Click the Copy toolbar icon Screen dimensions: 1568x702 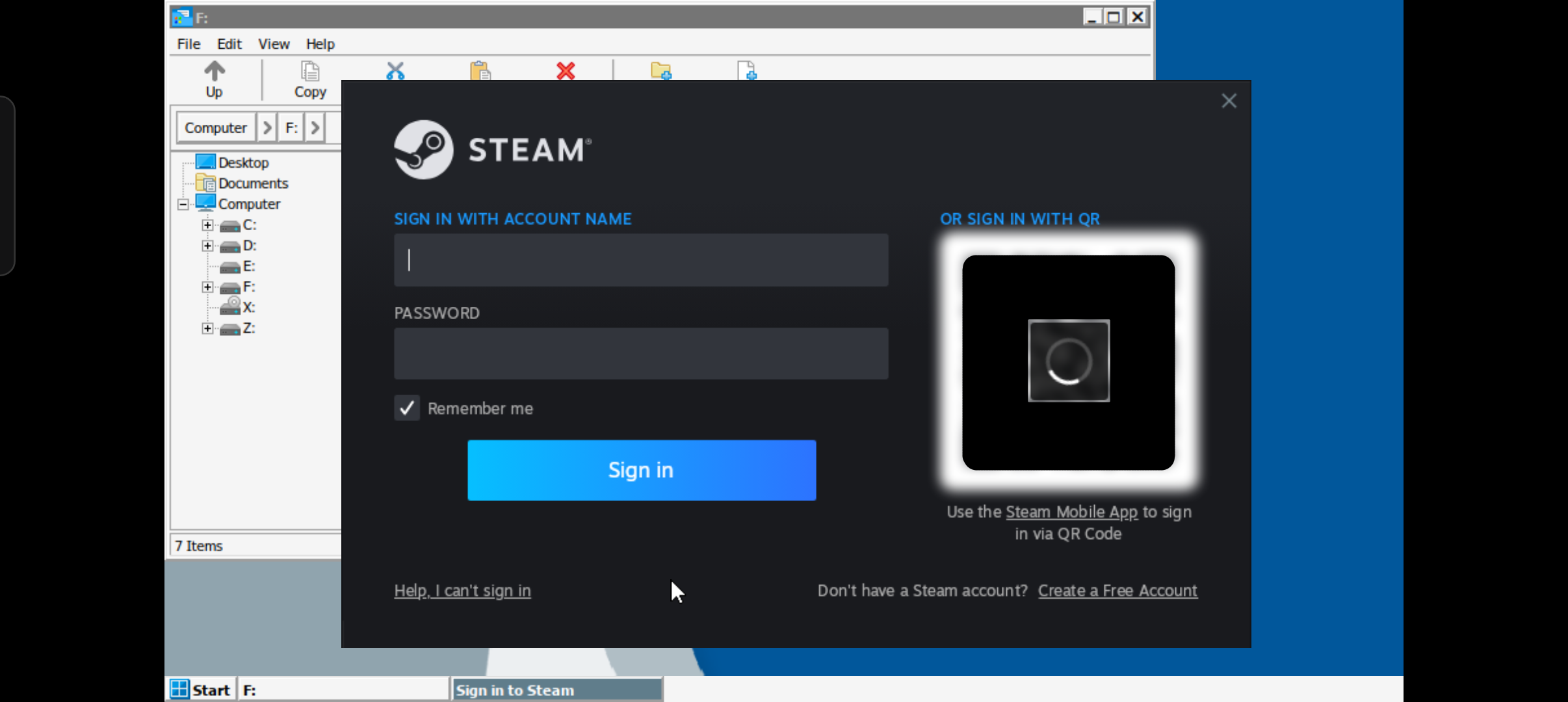[x=310, y=71]
